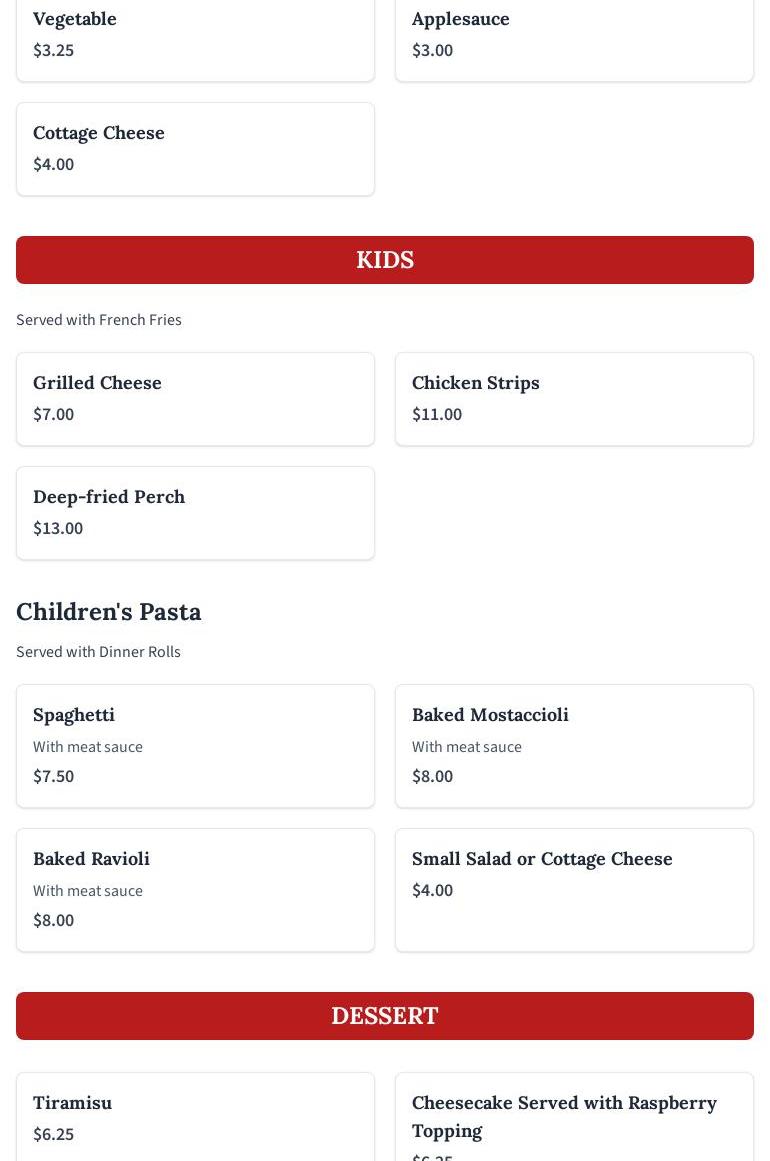
Task: Click Small Salad or Cottage Cheese item
Action: pos(574,889)
